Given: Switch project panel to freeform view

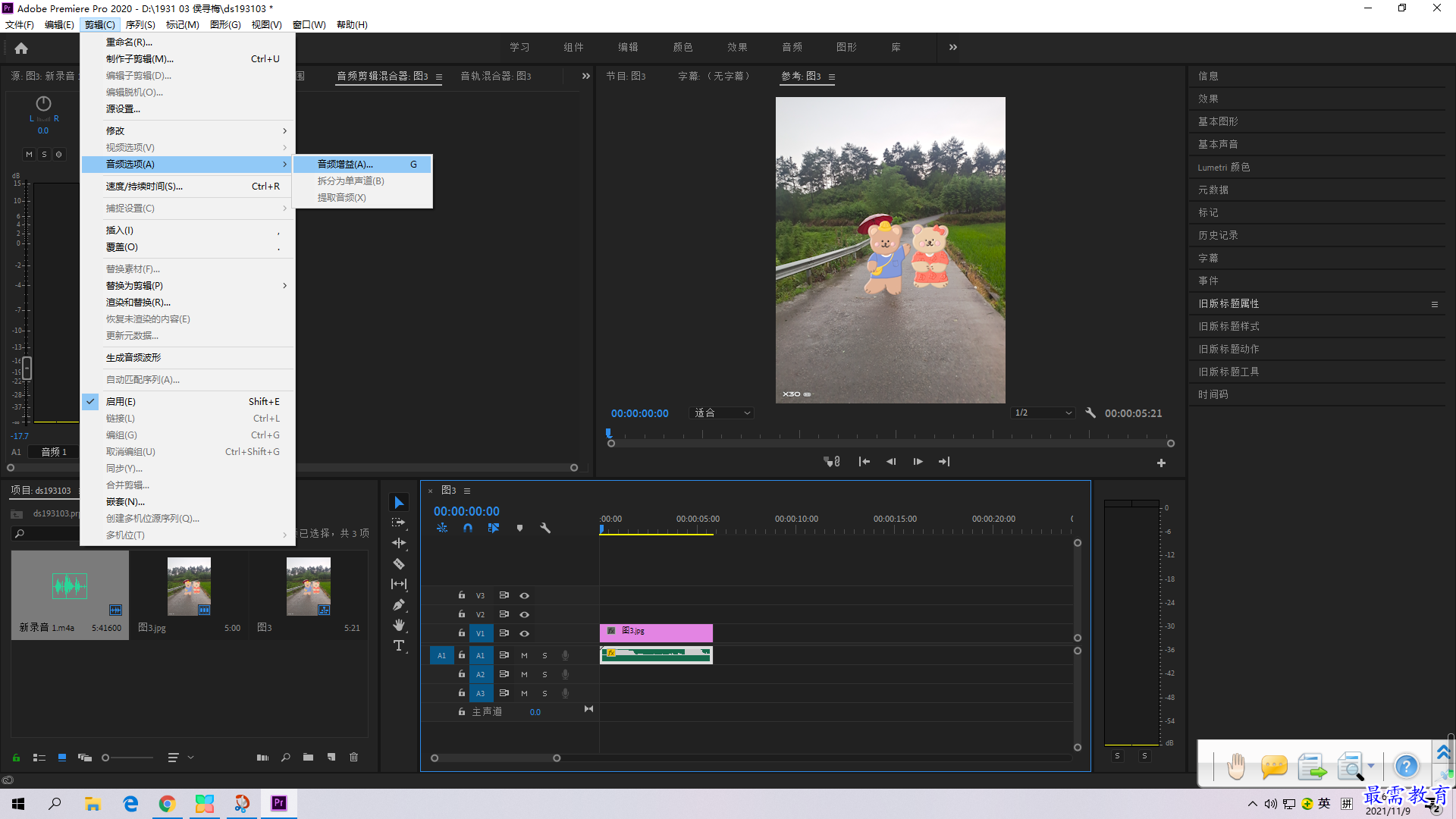Looking at the screenshot, I should pyautogui.click(x=85, y=757).
